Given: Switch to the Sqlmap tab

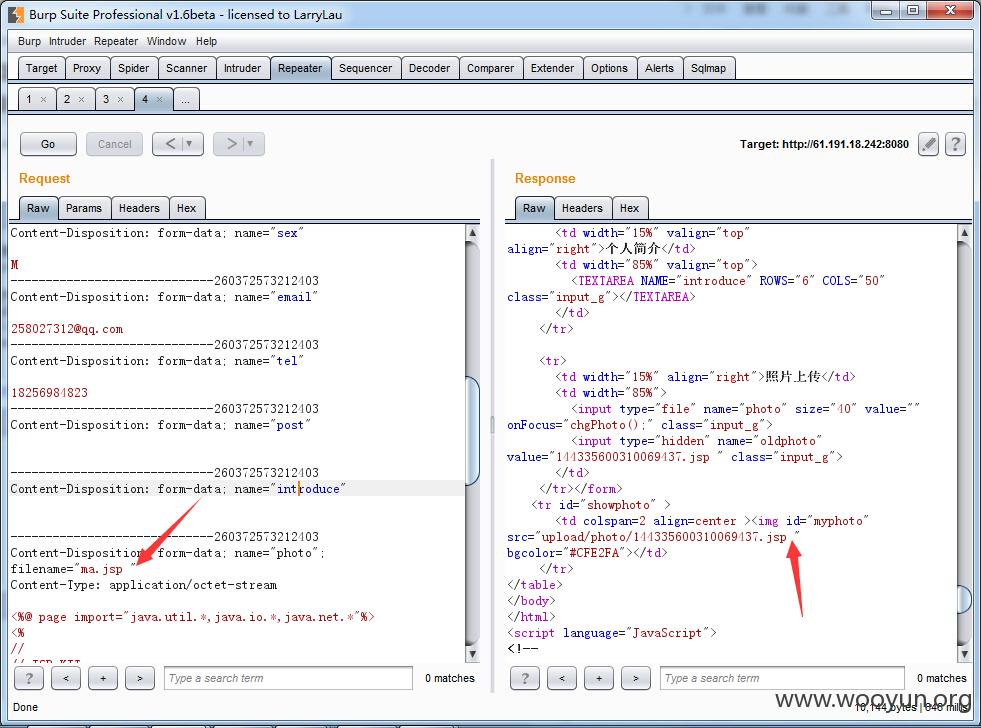Looking at the screenshot, I should pyautogui.click(x=708, y=68).
